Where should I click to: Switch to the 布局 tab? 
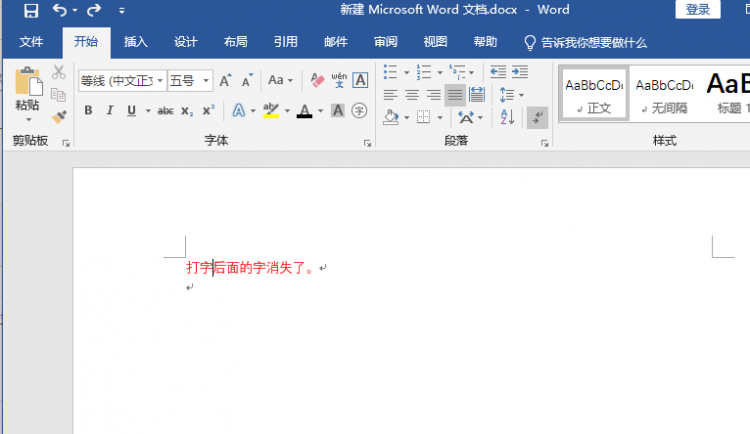click(235, 42)
